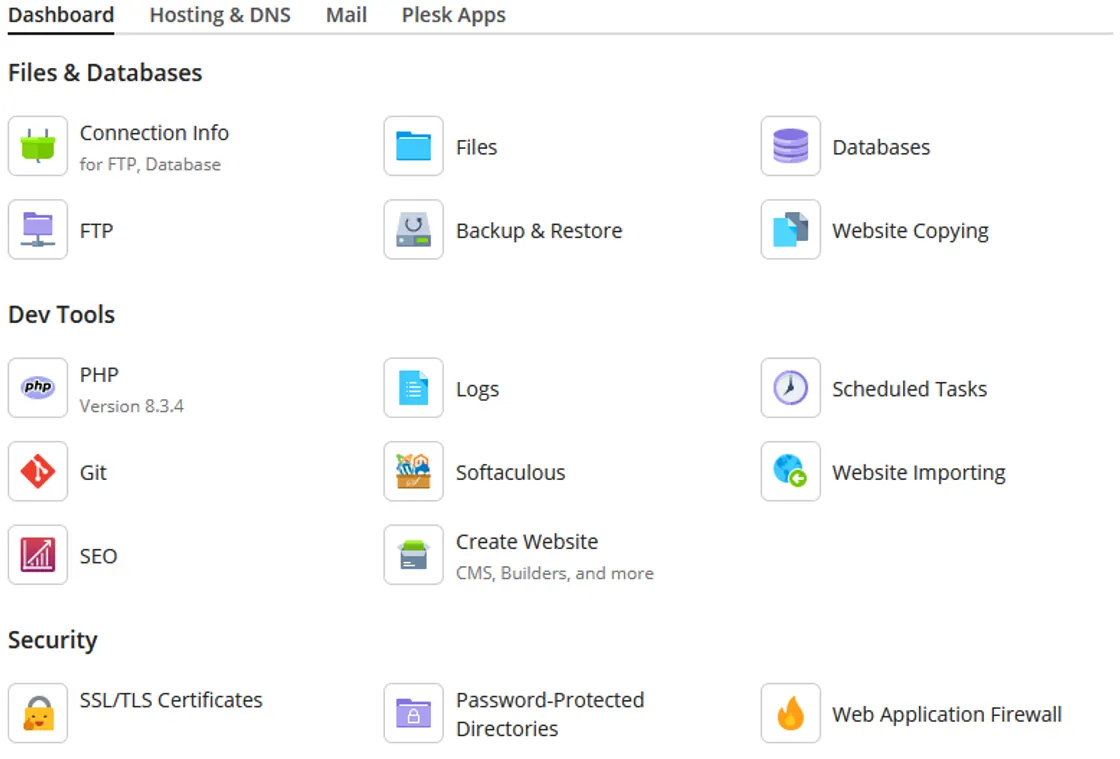Switch to the Hosting & DNS tab

220,15
